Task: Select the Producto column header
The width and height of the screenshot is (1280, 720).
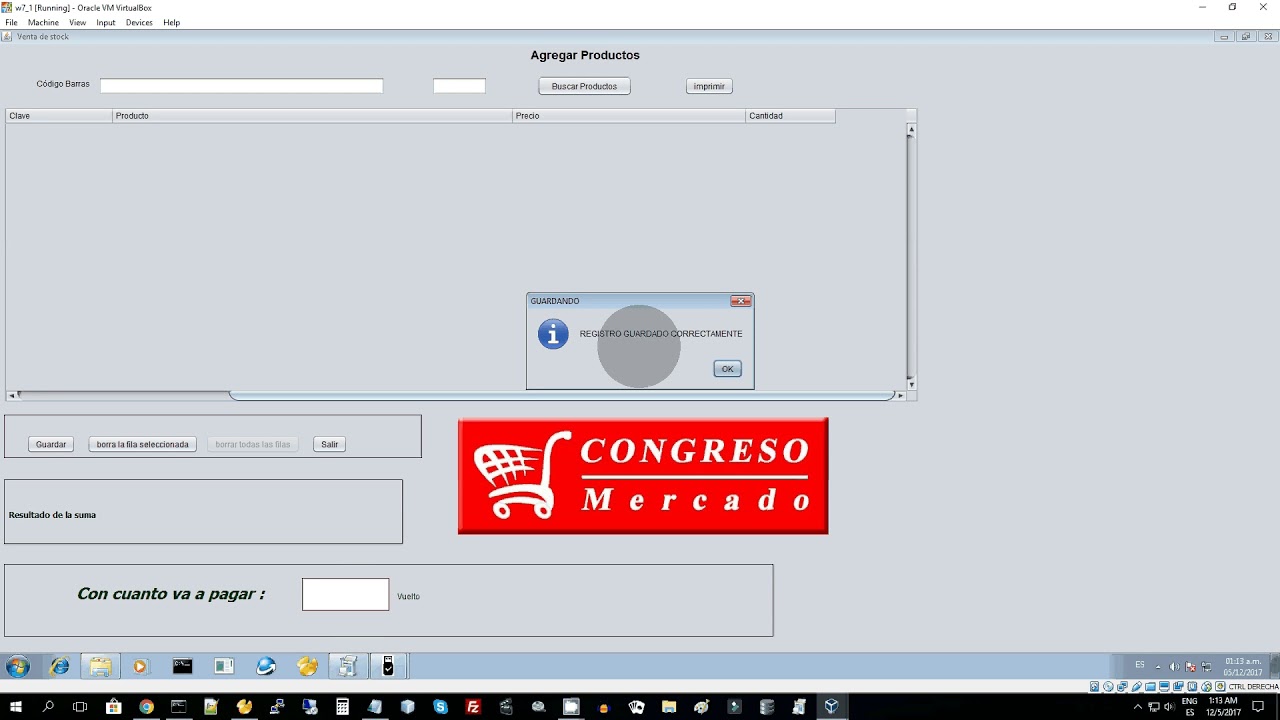Action: (312, 116)
